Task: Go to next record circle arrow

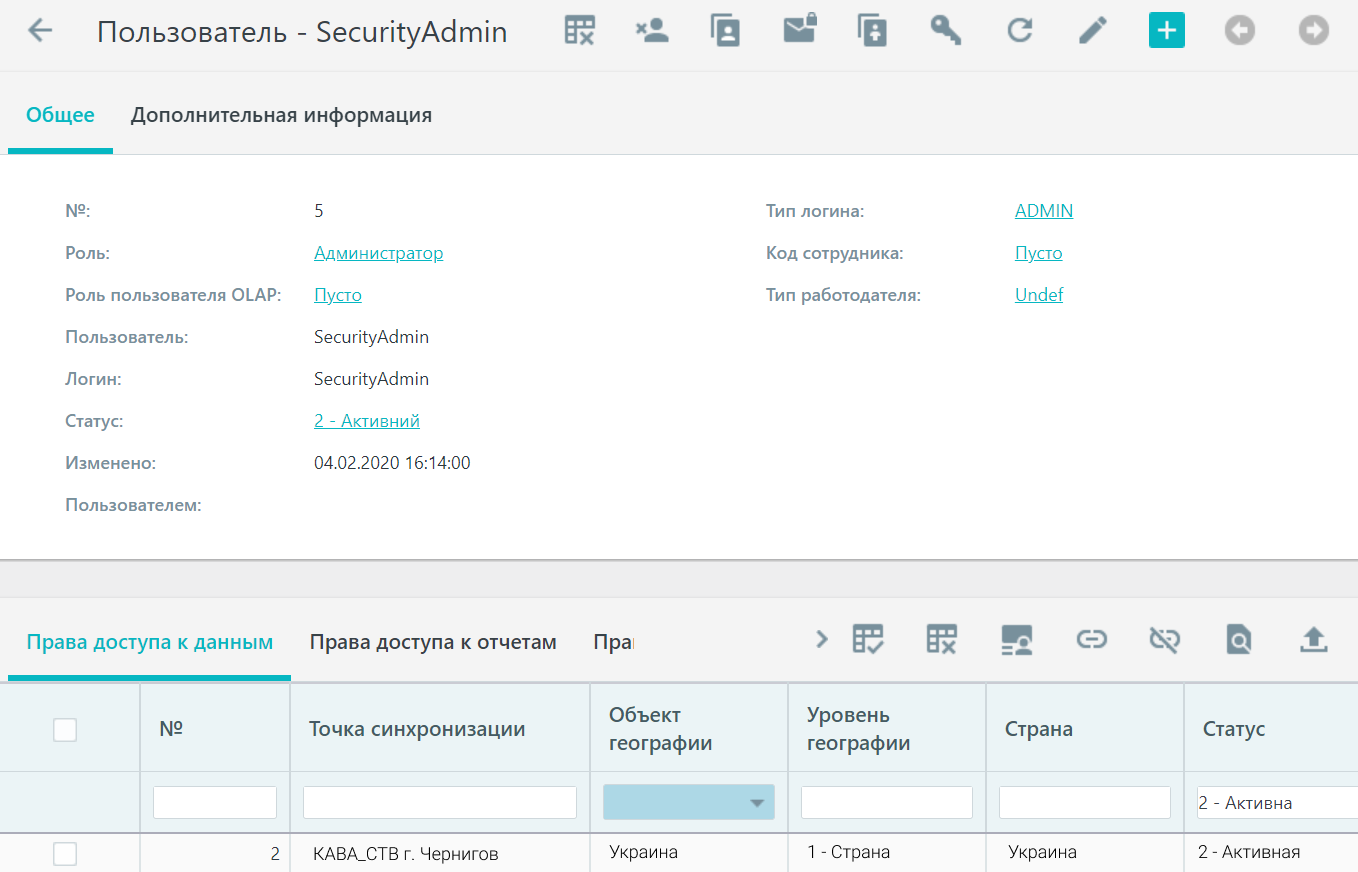Action: (1314, 30)
